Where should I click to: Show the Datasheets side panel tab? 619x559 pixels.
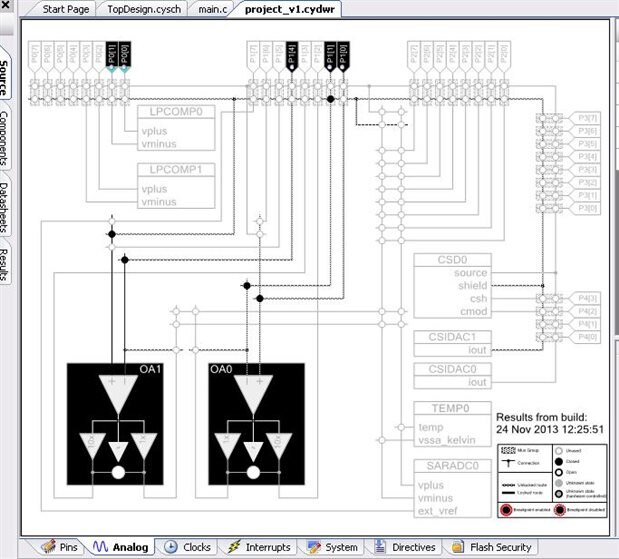4,207
